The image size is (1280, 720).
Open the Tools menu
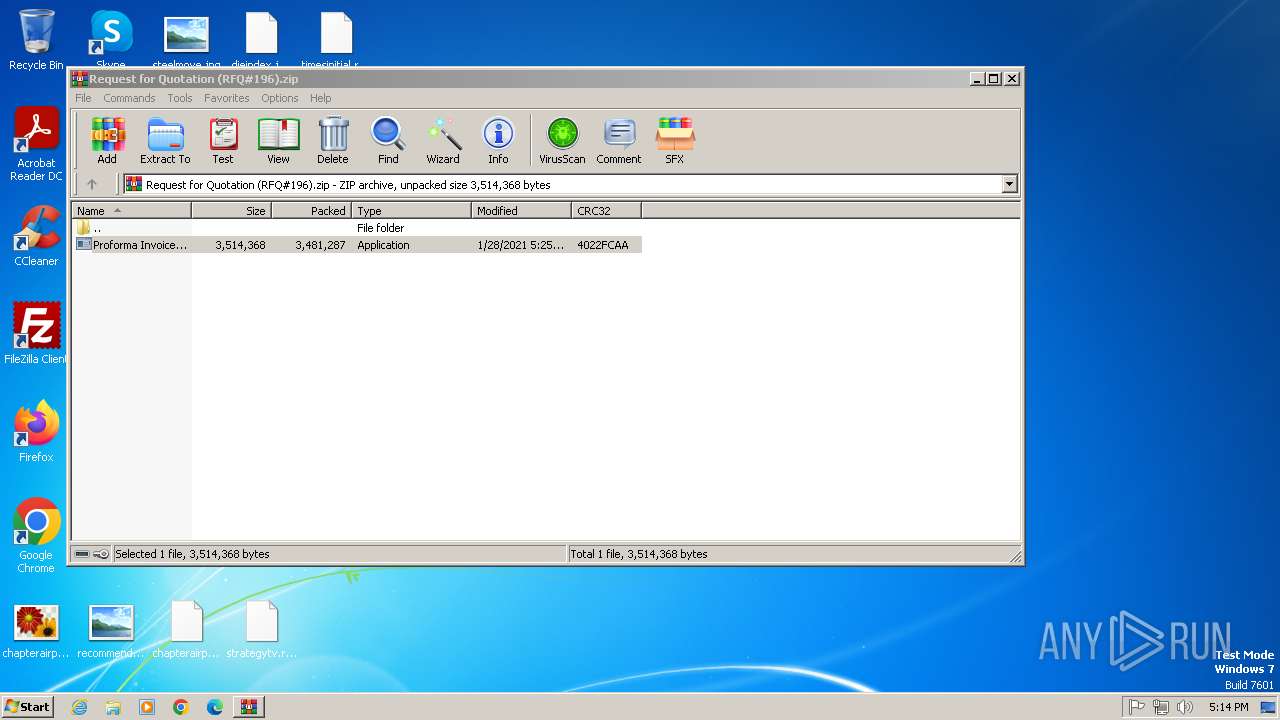[180, 98]
